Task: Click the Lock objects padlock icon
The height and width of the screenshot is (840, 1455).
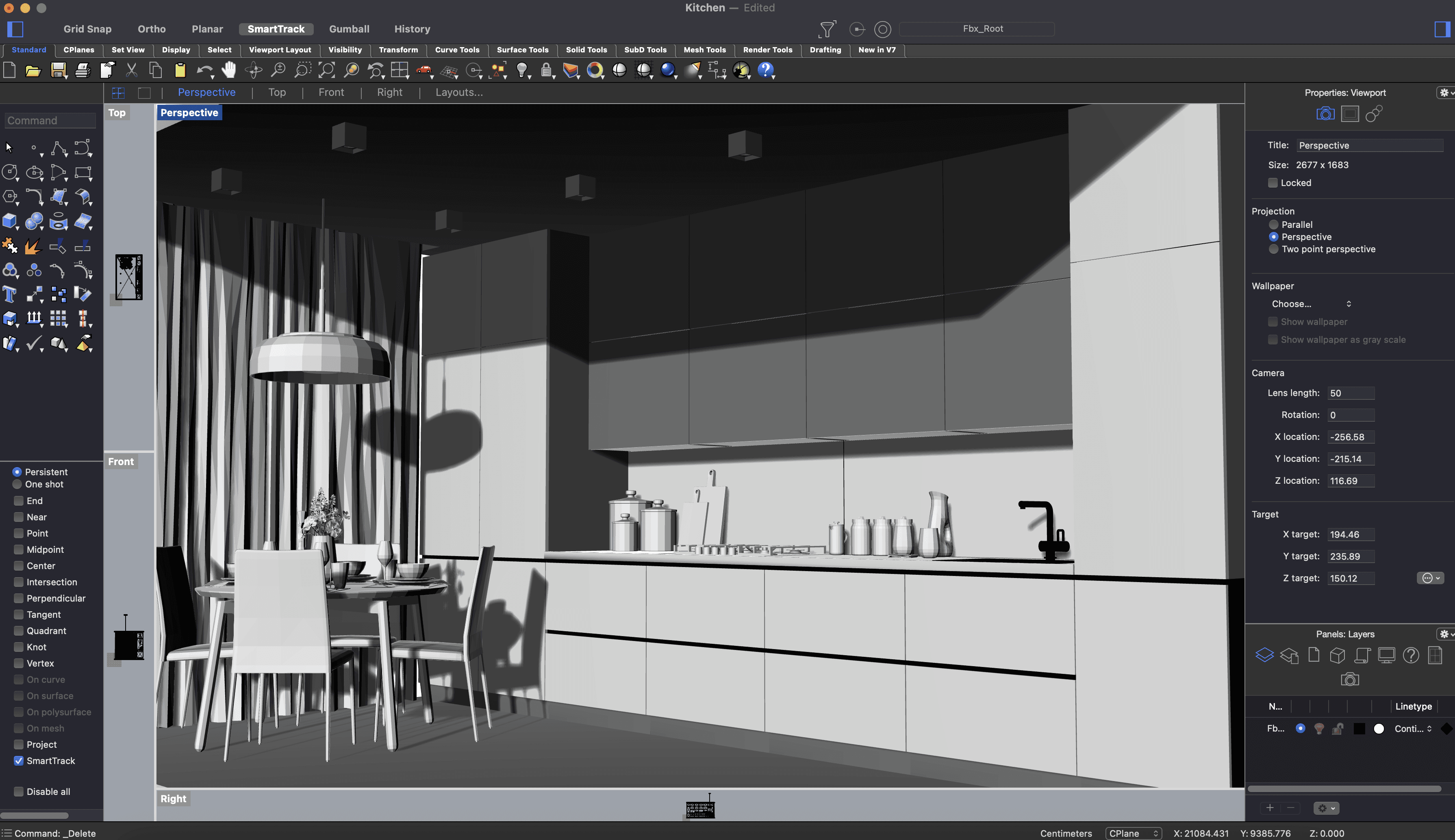Action: tap(546, 70)
